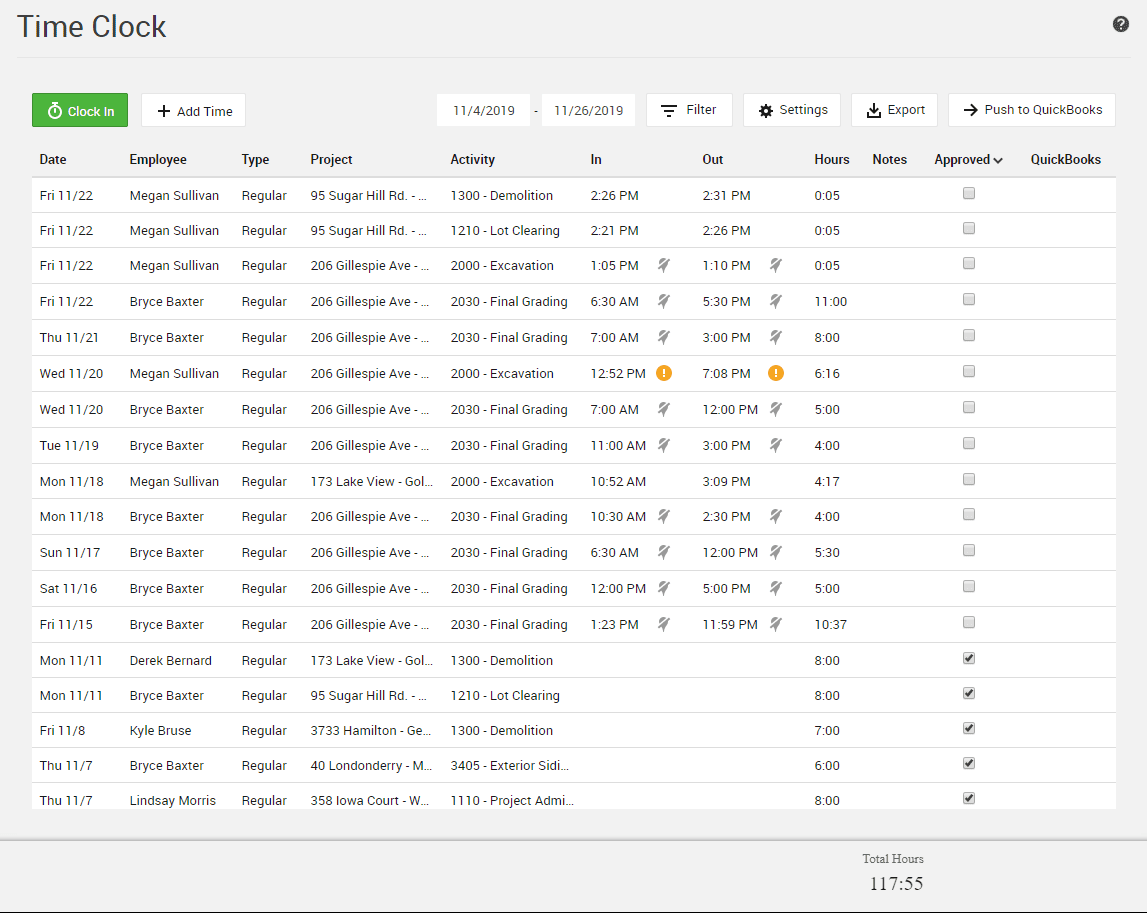The height and width of the screenshot is (913, 1147).
Task: Click GPS icon beside 7:00 AM Wed 11/20
Action: pos(663,409)
